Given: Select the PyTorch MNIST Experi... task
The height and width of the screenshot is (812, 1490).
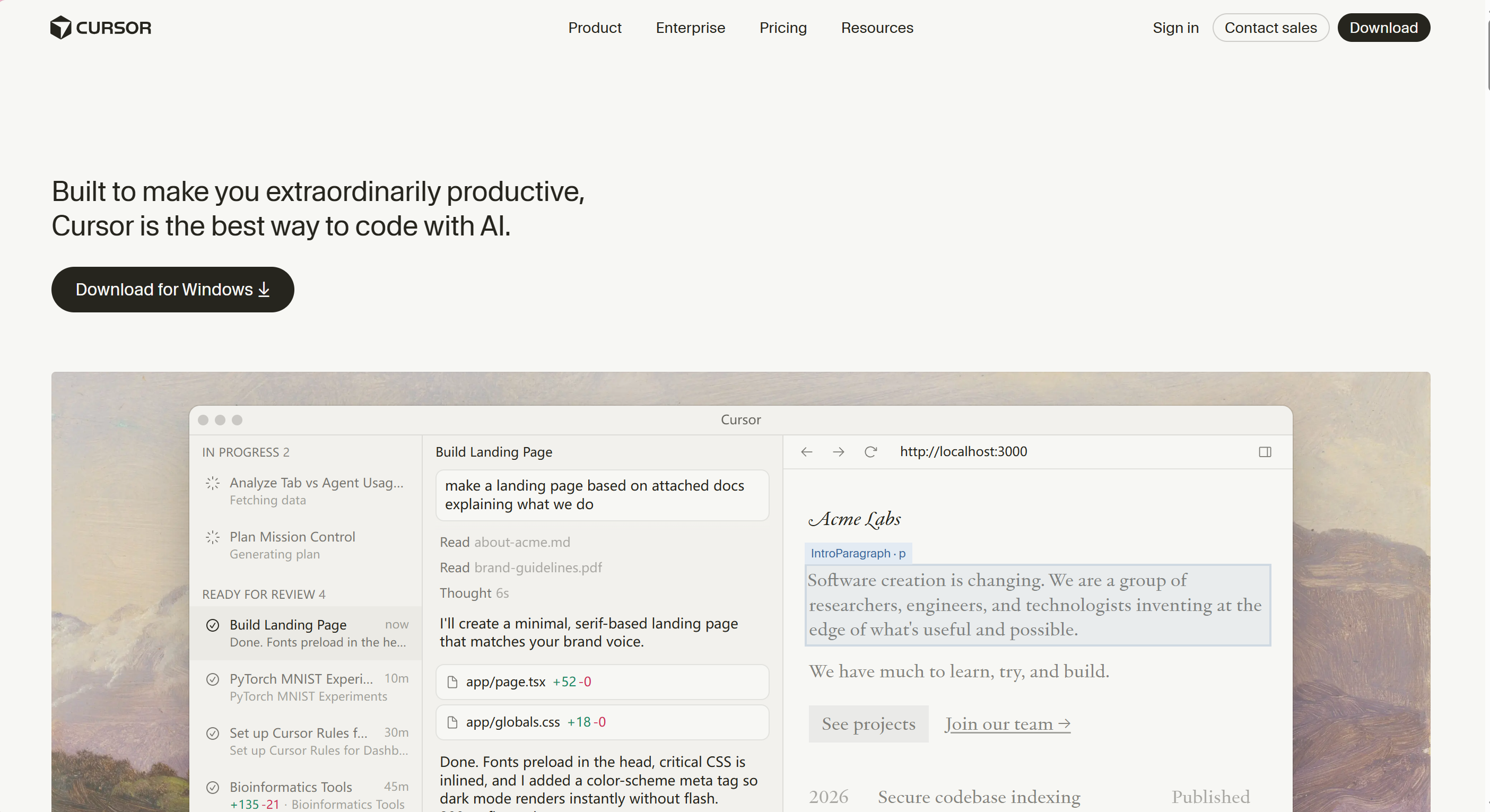Looking at the screenshot, I should click(306, 687).
